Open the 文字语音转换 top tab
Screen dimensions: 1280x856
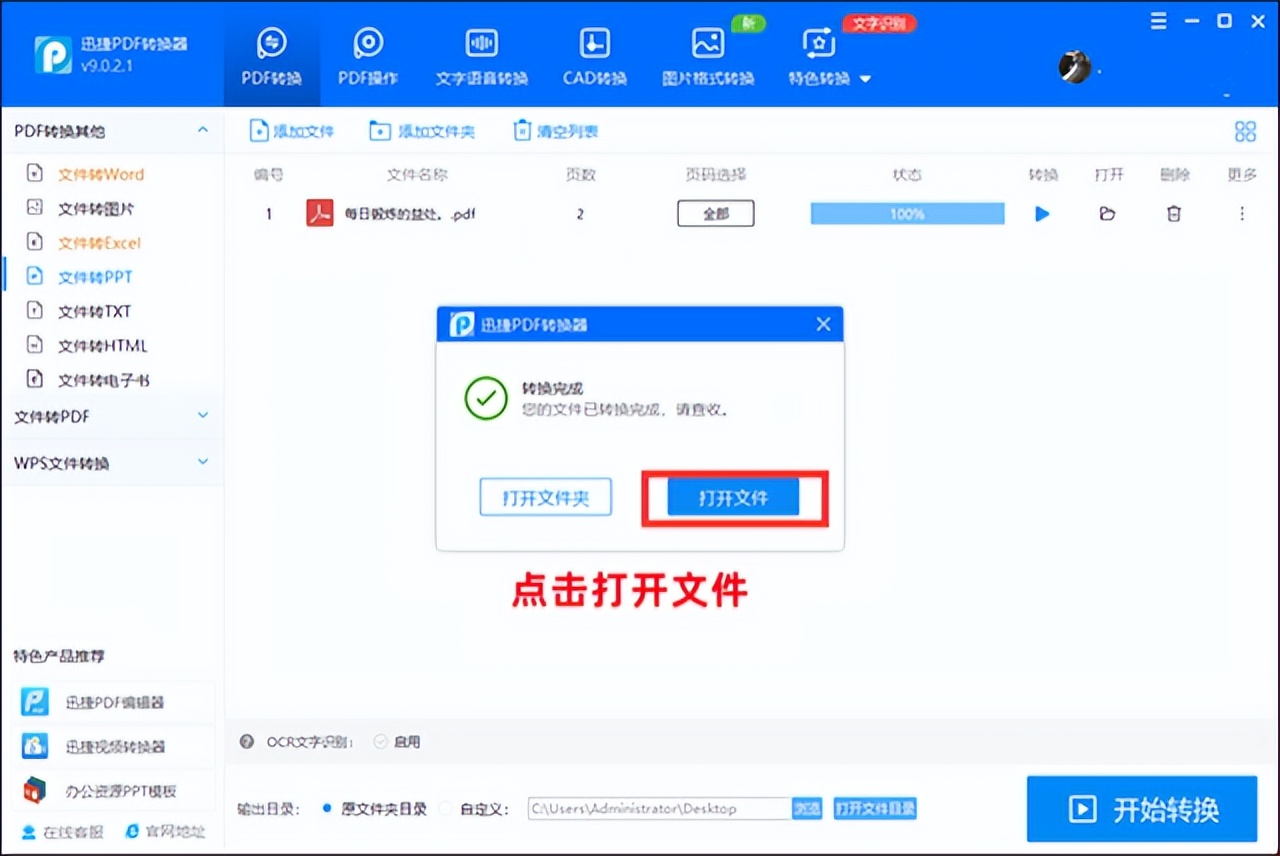[x=482, y=57]
